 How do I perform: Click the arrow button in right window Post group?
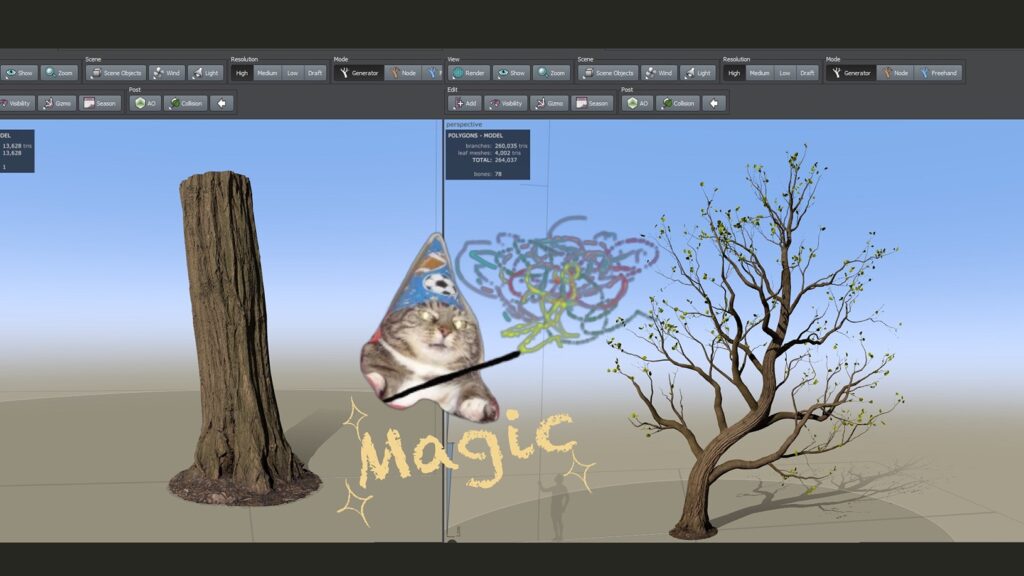click(x=714, y=103)
